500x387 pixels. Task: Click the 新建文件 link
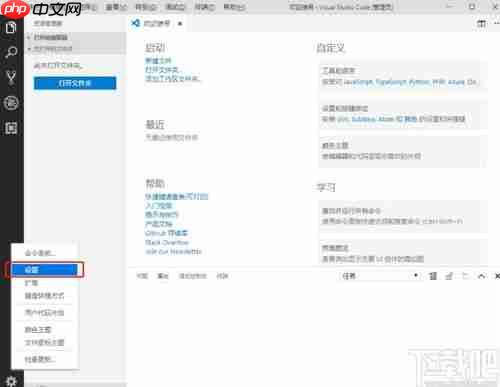click(158, 61)
